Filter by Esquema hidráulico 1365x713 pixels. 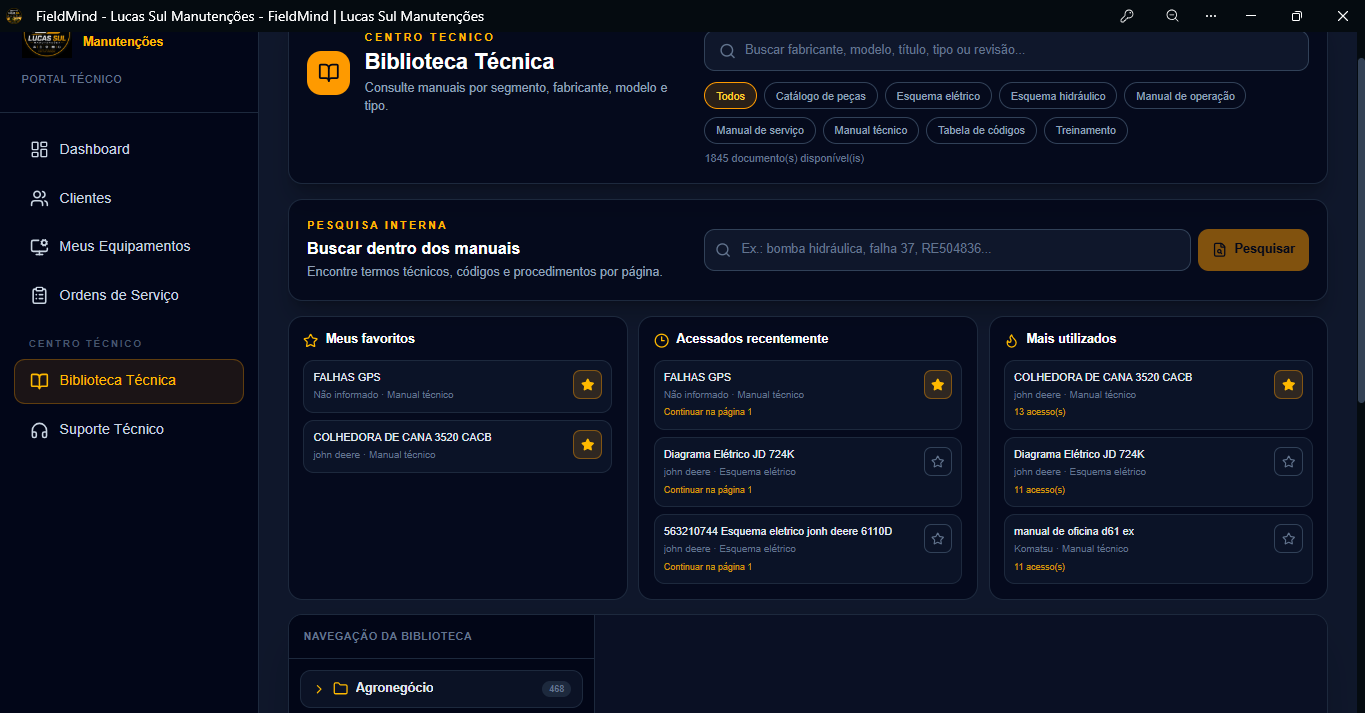point(1058,96)
